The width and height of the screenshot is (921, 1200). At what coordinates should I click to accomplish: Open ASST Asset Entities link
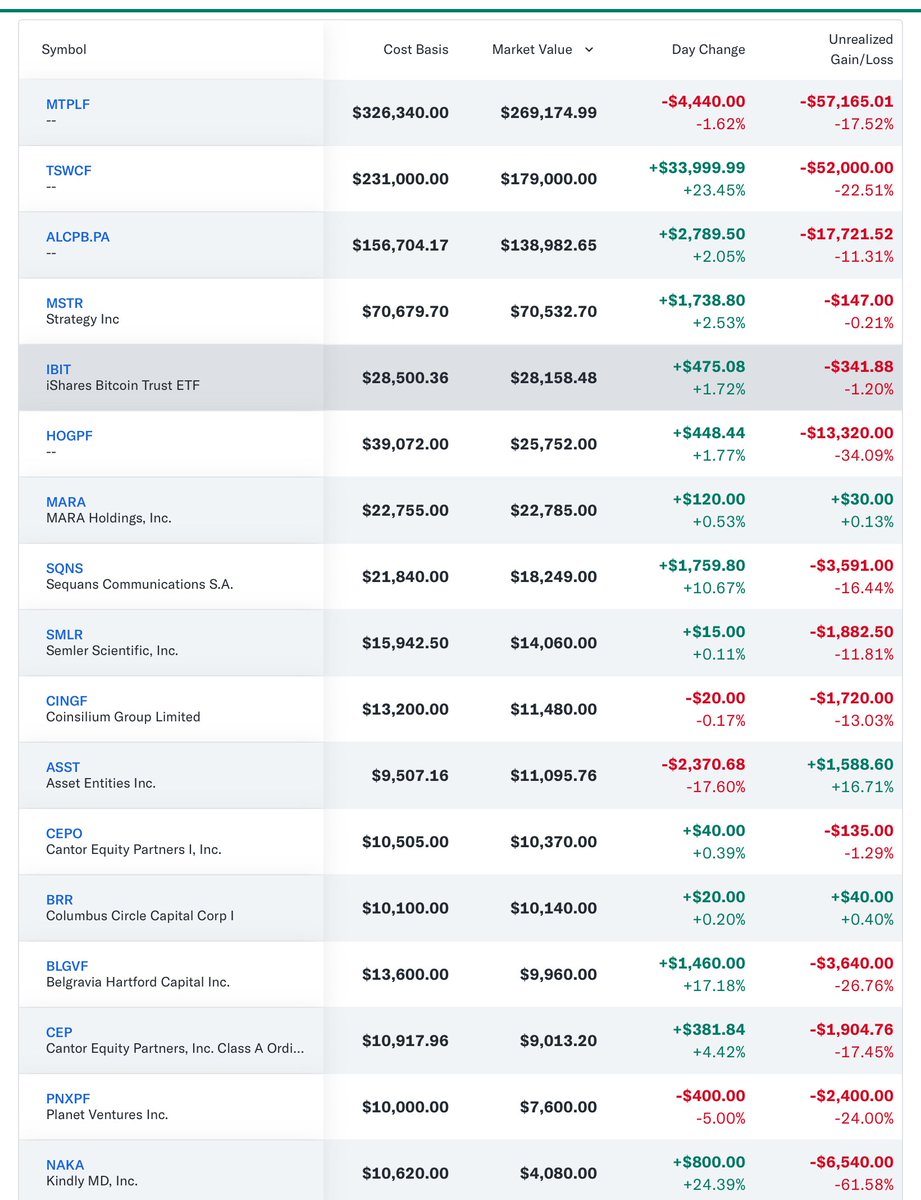pyautogui.click(x=63, y=766)
